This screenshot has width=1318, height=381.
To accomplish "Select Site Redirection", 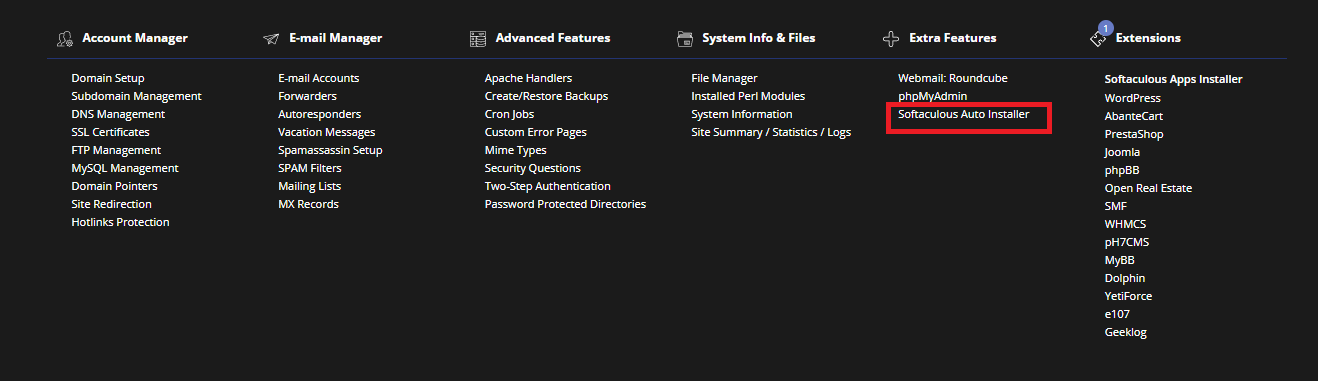I will (111, 204).
